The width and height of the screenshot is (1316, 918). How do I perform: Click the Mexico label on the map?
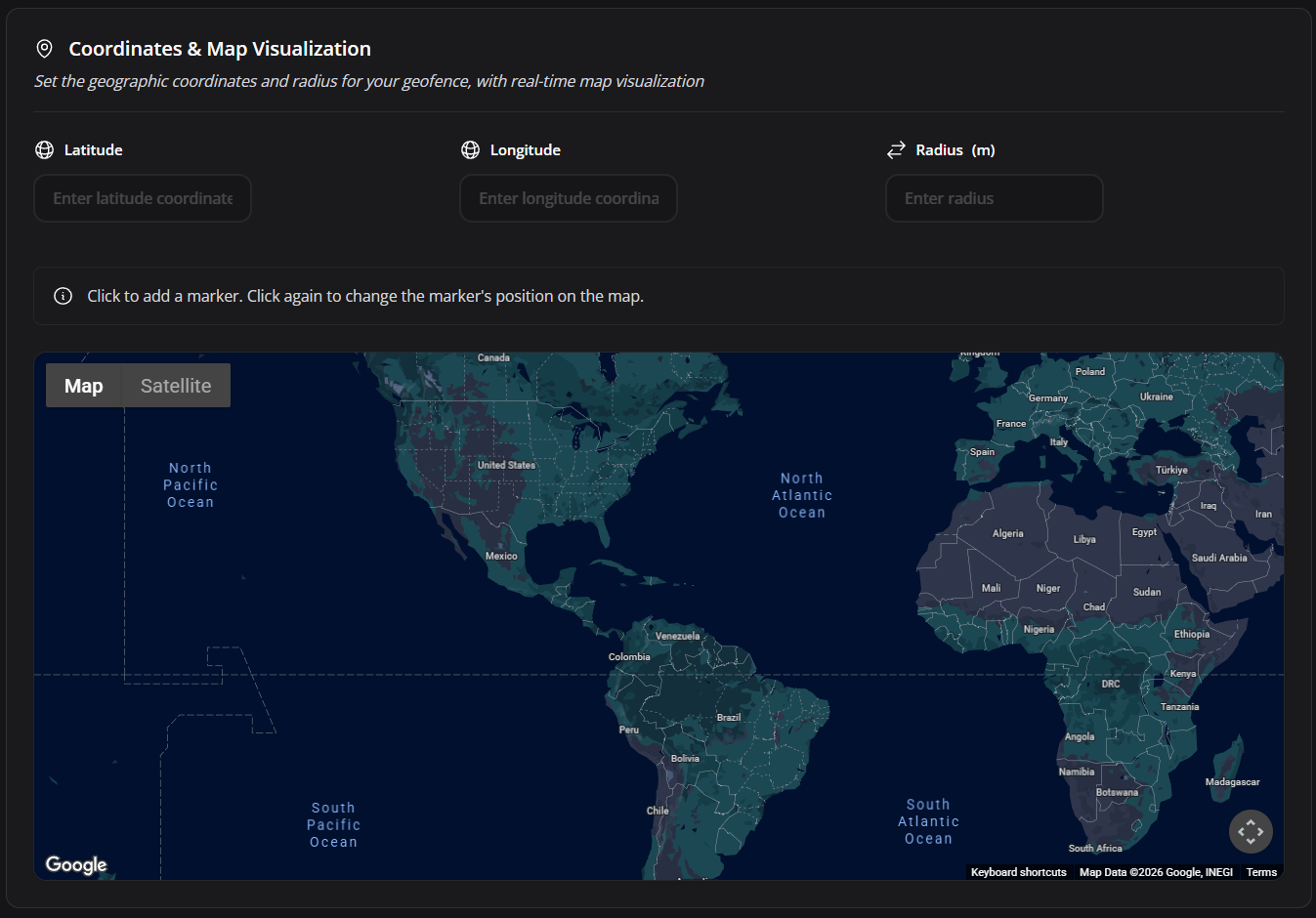[x=501, y=556]
